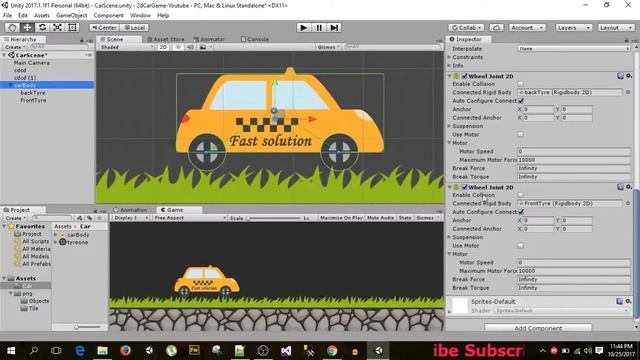Switch to the Animator tab

(209, 39)
